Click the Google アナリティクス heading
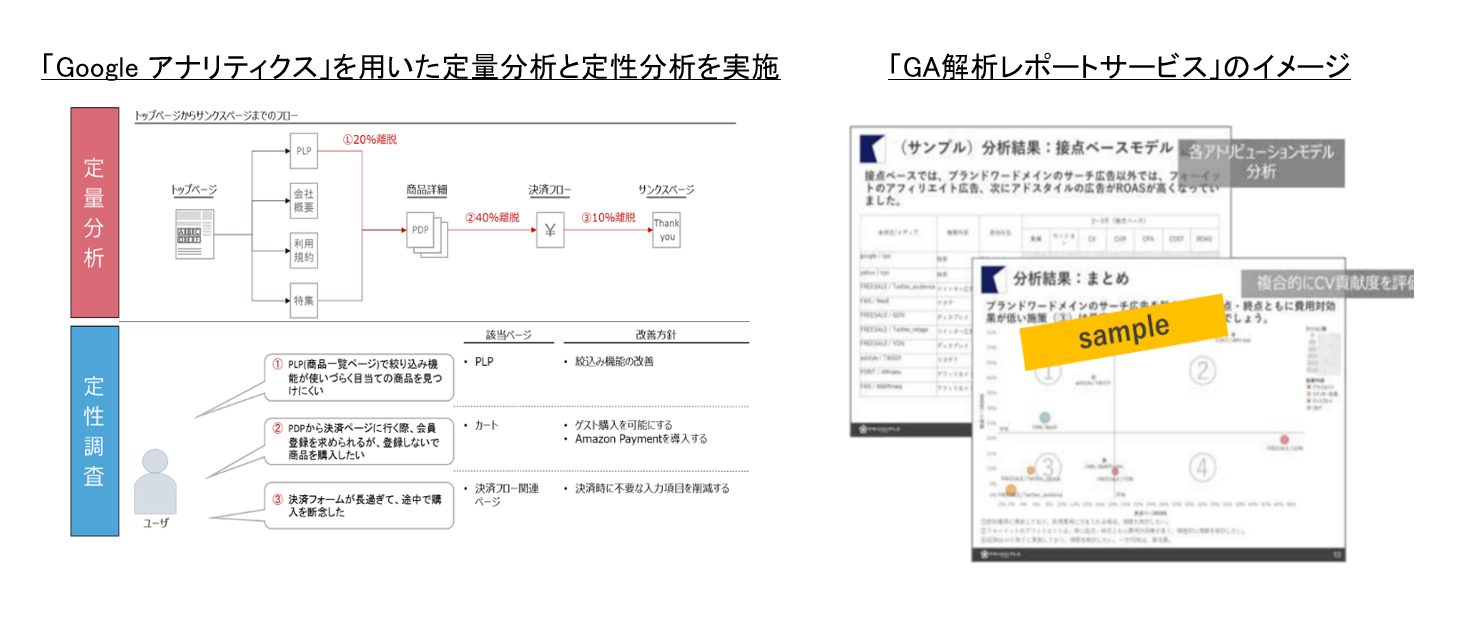The width and height of the screenshot is (1469, 628). 410,68
